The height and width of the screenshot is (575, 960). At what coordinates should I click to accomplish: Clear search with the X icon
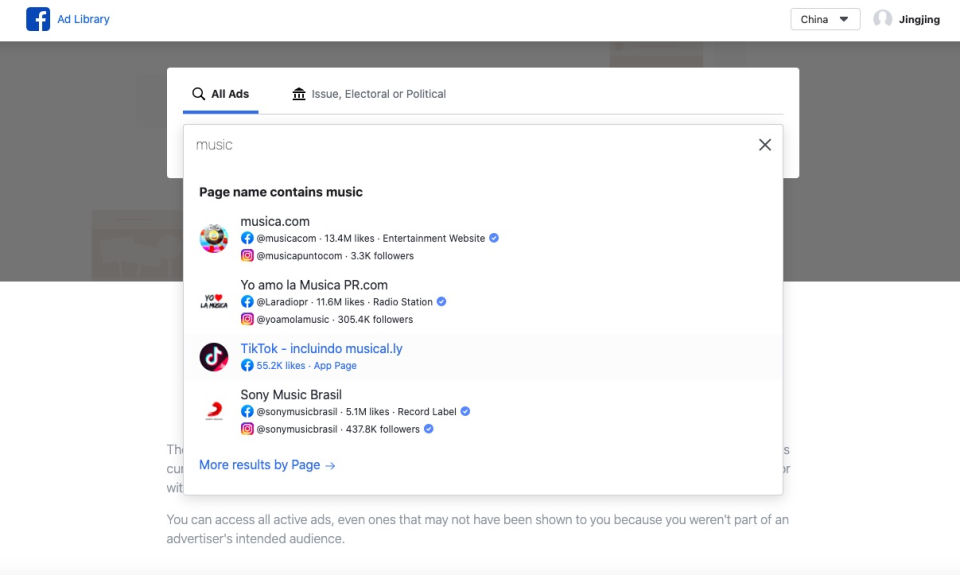pos(765,145)
